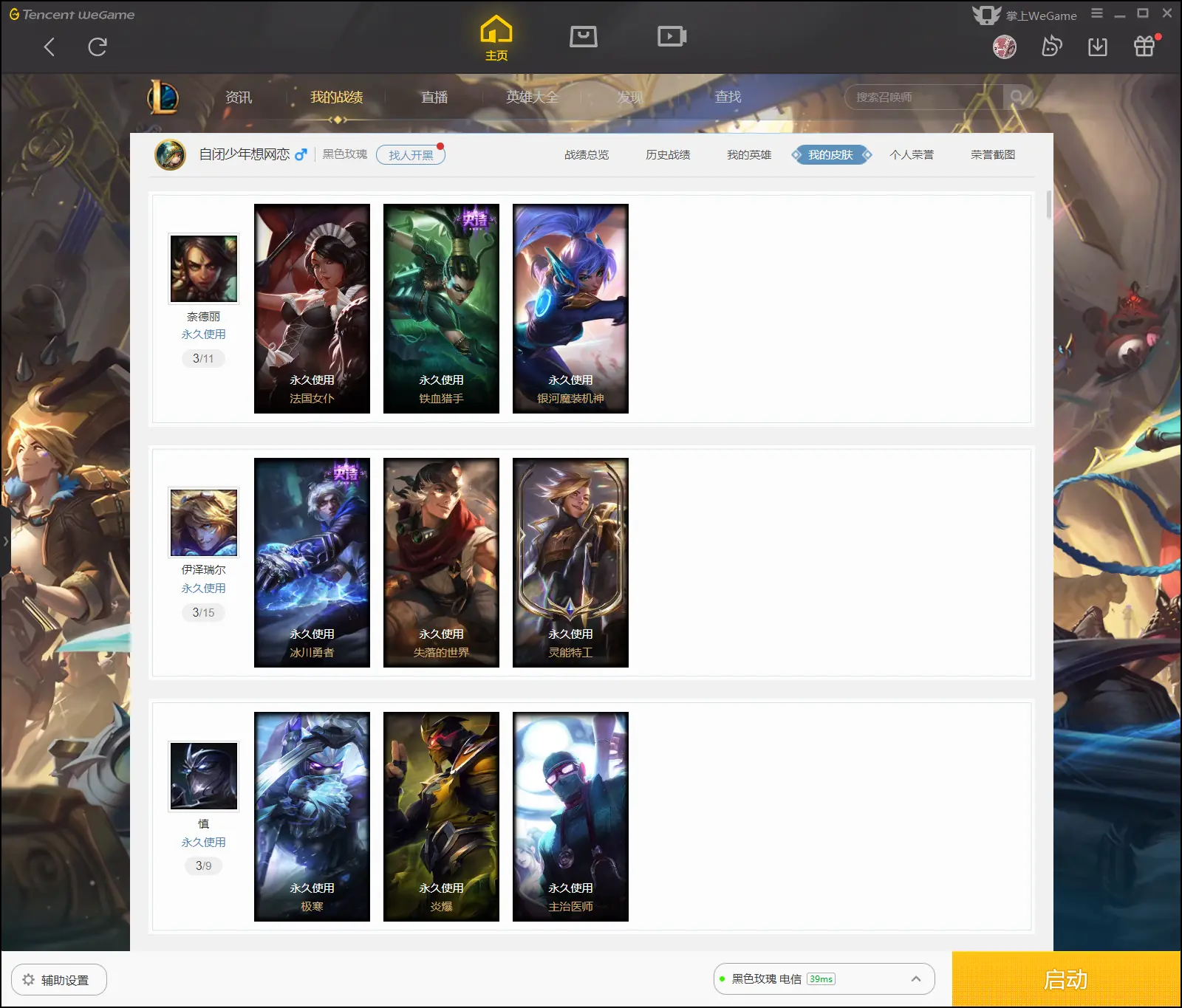Open the 银河魔装机神 skin card
The width and height of the screenshot is (1182, 1008).
click(x=570, y=309)
